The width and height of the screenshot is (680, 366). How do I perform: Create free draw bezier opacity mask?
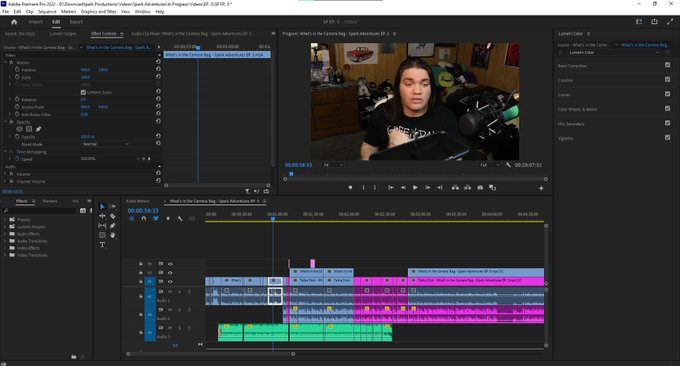tap(39, 129)
